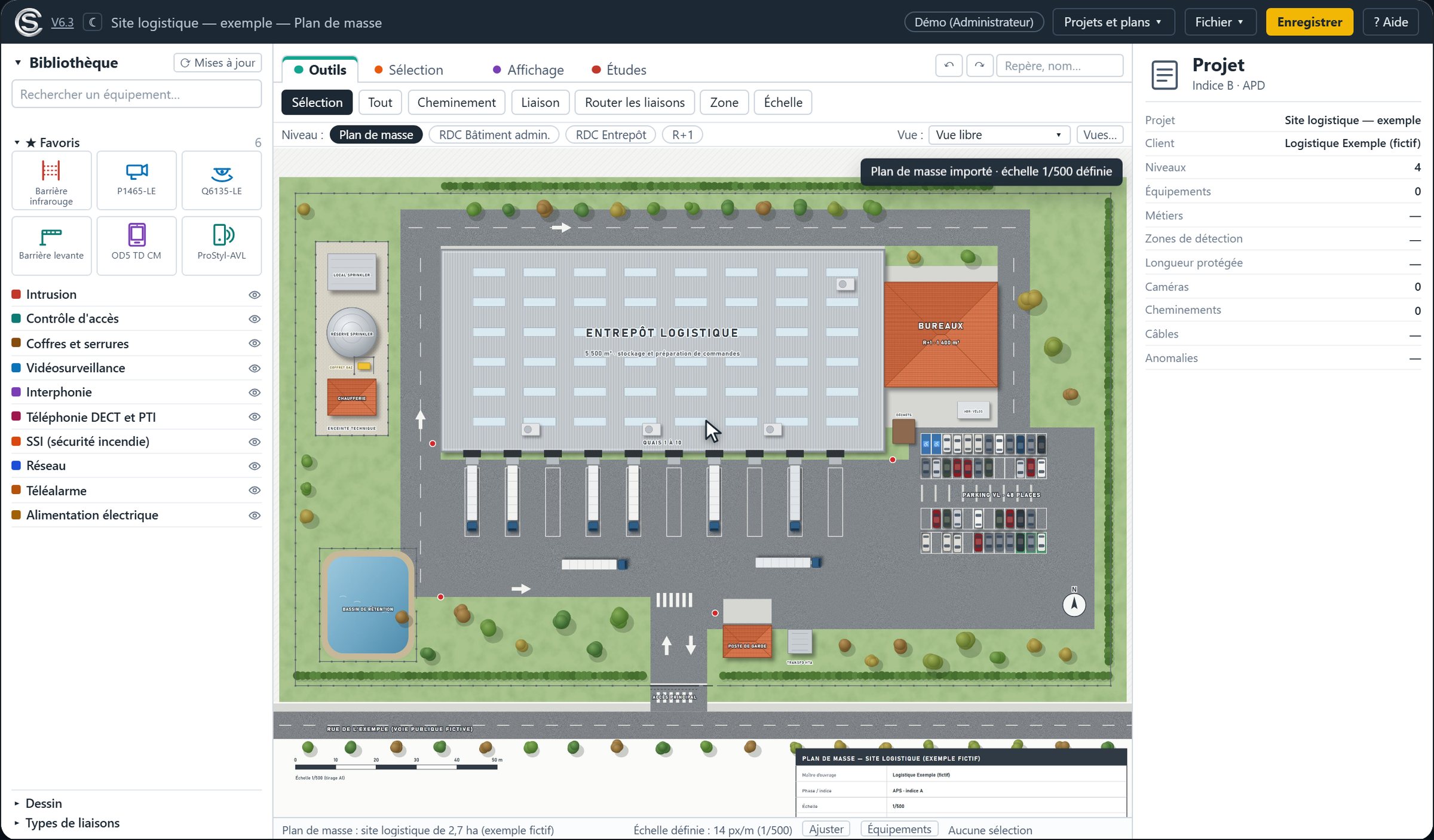This screenshot has height=840, width=1434.
Task: Select the RDC Entrepôt level
Action: pyautogui.click(x=611, y=135)
